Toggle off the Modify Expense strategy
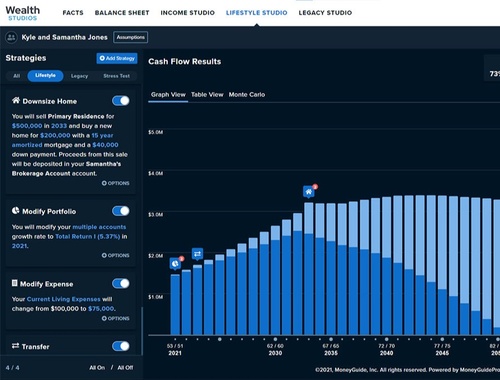Viewport: 500px width, 380px height. 121,283
